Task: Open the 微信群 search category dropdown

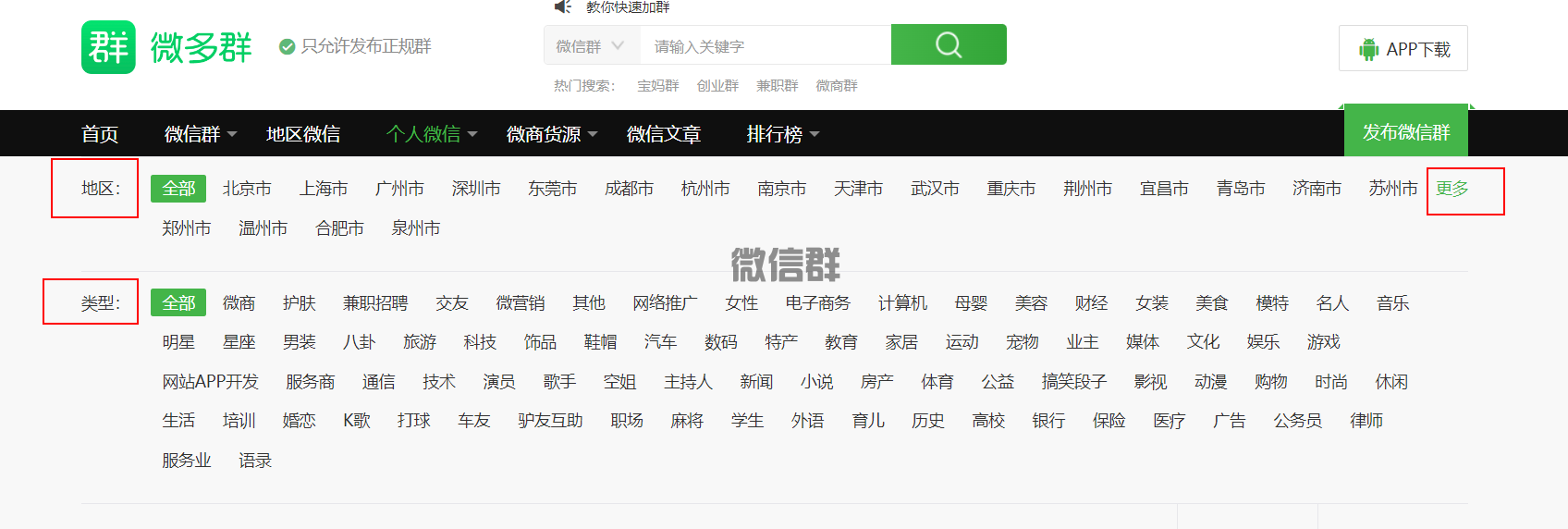Action: pyautogui.click(x=591, y=46)
